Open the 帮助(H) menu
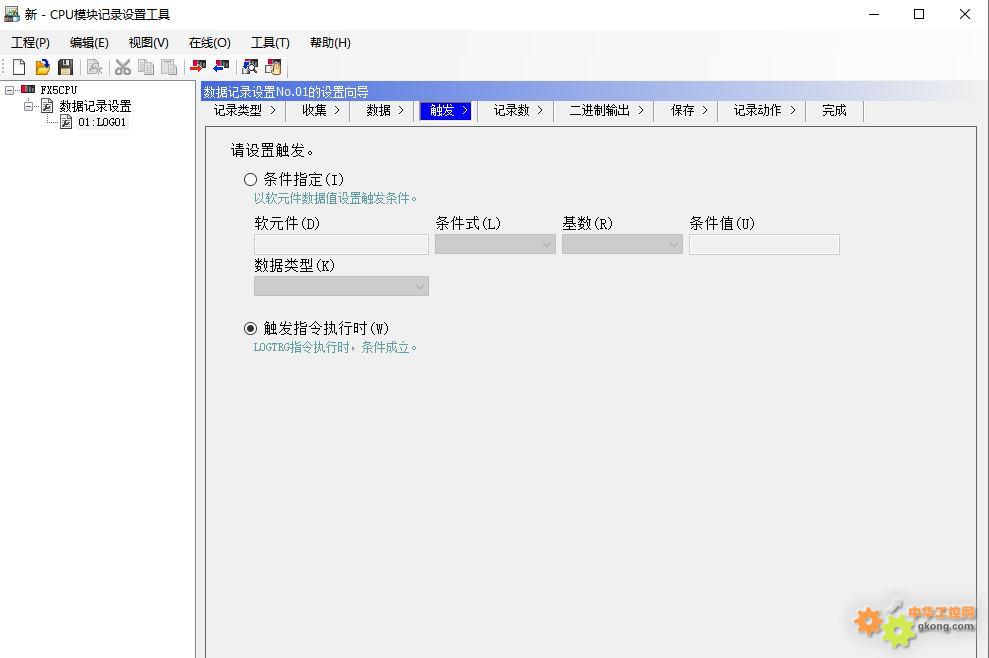989x658 pixels. coord(330,43)
